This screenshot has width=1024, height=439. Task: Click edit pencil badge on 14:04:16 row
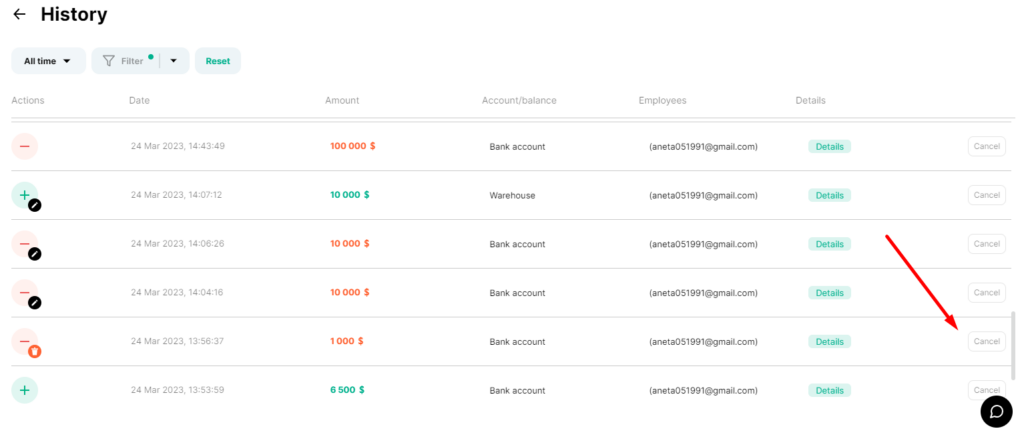click(35, 303)
